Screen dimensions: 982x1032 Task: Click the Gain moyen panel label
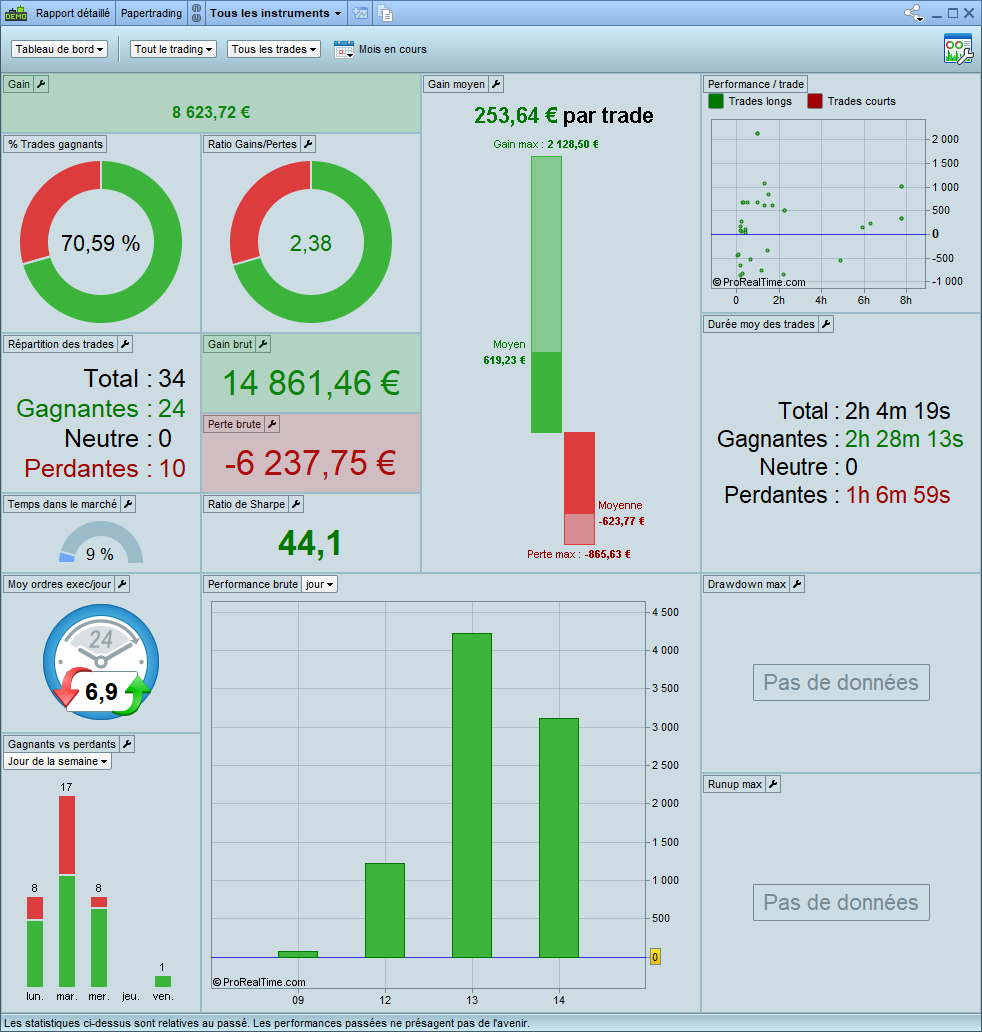point(456,84)
